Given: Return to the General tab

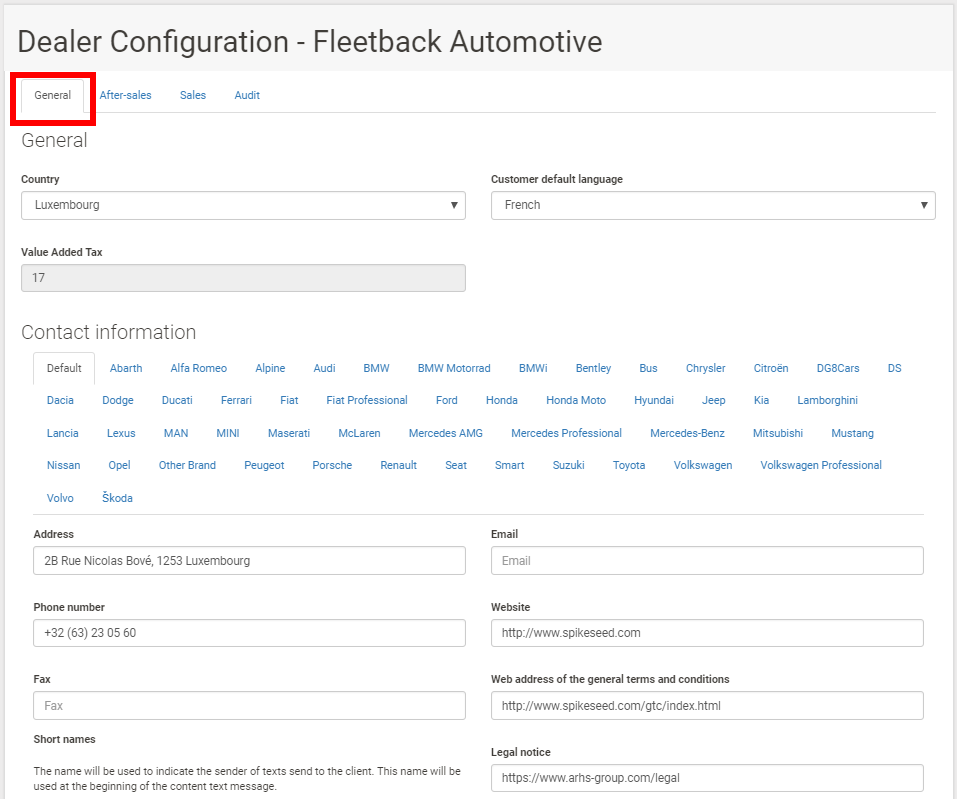Looking at the screenshot, I should pos(52,95).
